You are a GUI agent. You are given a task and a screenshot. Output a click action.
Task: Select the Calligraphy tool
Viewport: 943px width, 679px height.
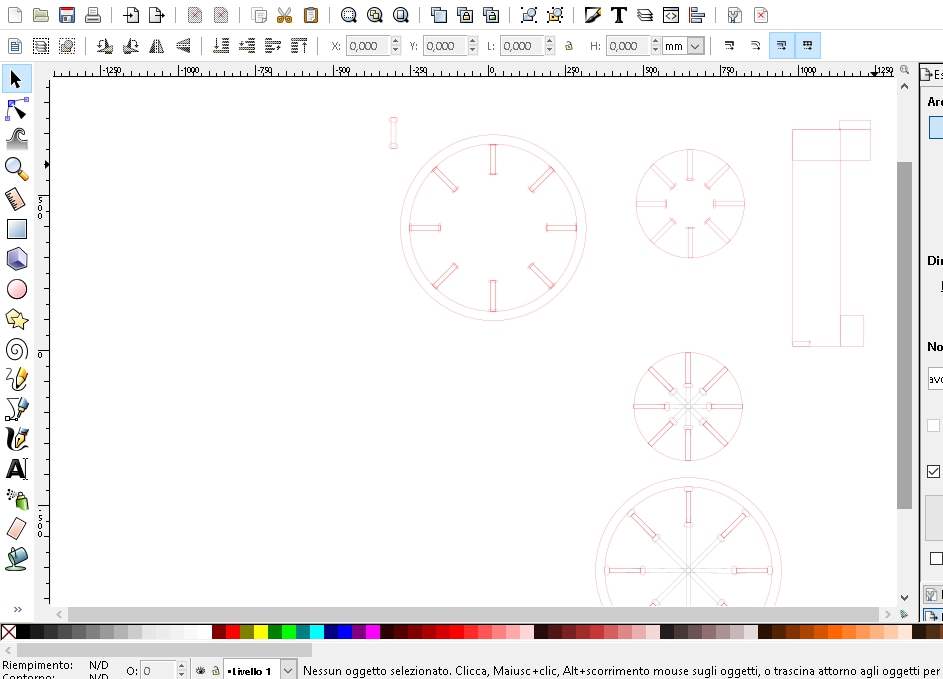click(x=17, y=439)
